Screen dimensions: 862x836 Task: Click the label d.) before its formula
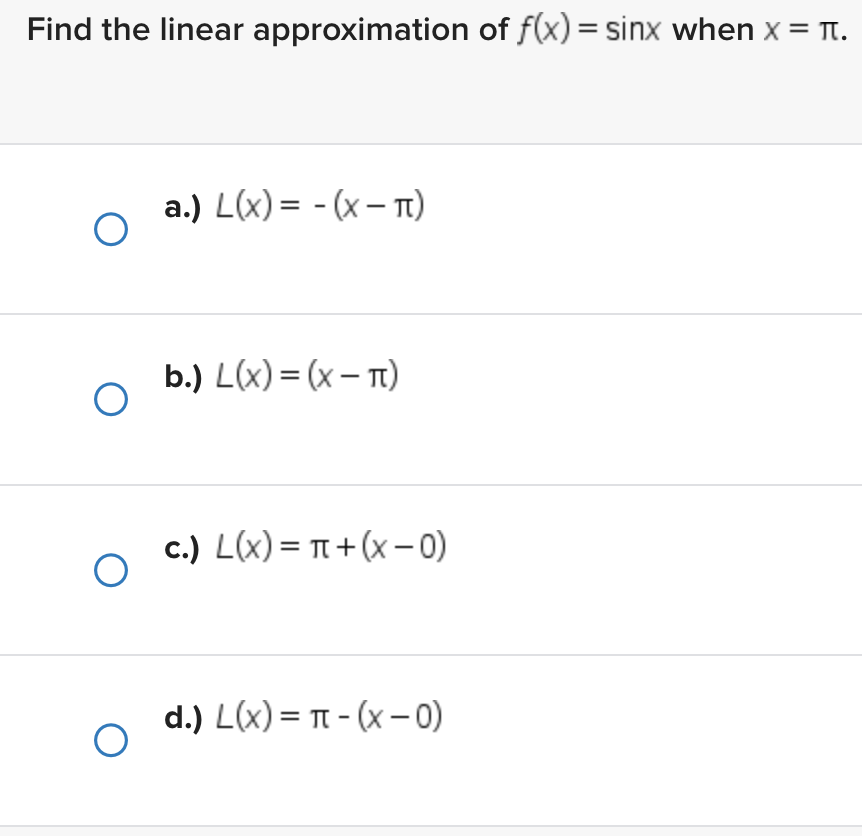click(184, 716)
